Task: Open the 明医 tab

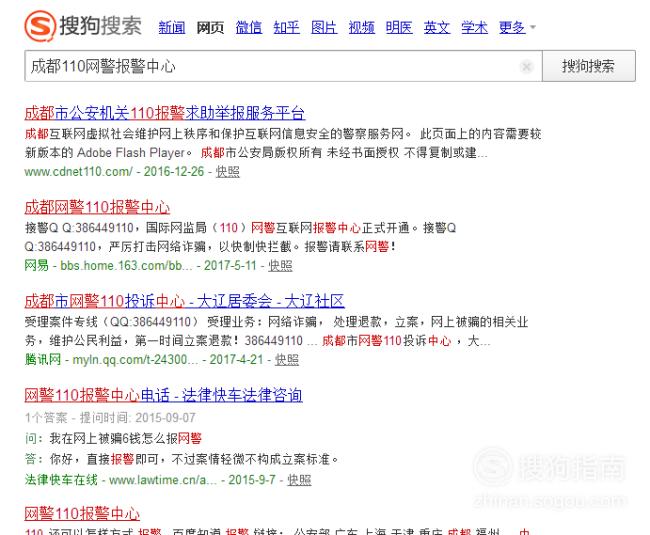Action: (x=399, y=27)
